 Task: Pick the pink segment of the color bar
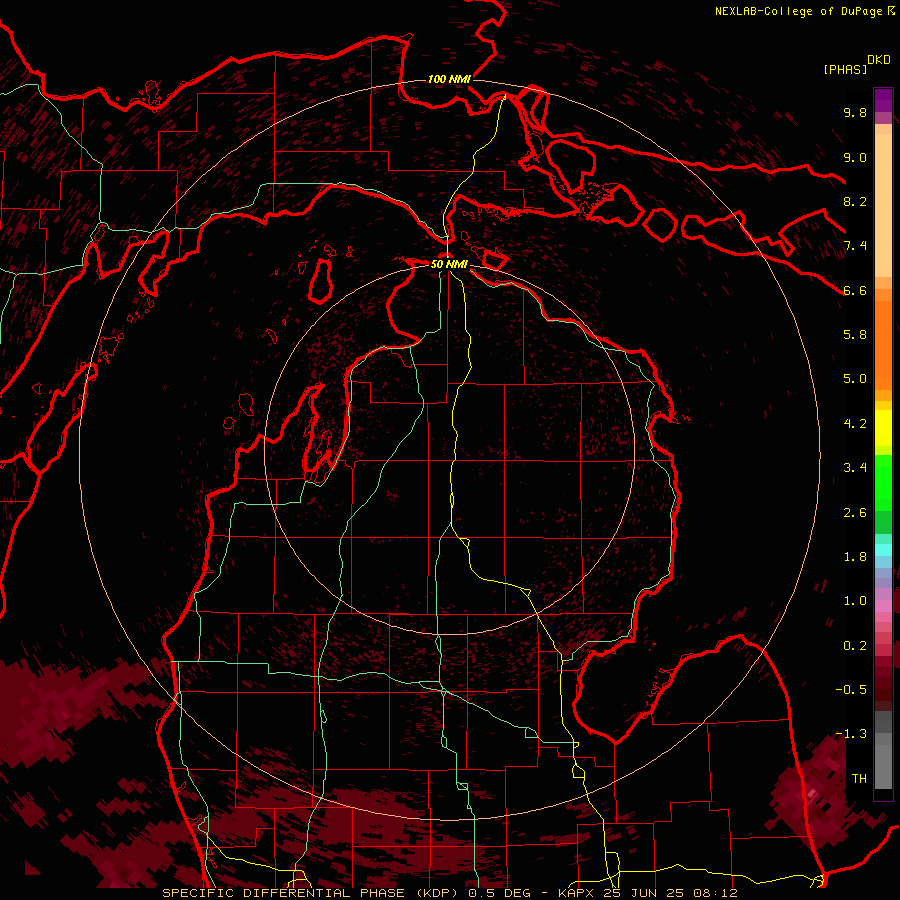click(x=883, y=606)
